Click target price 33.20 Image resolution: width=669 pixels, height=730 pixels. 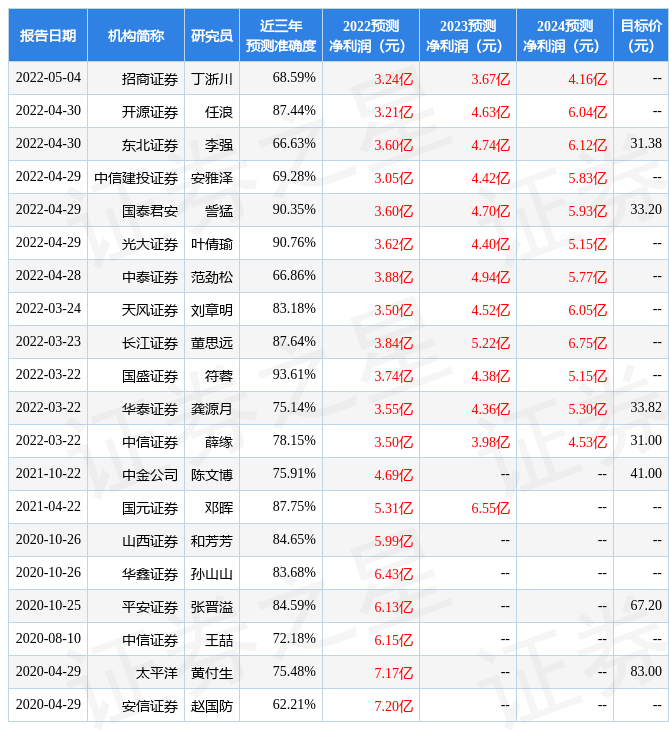tap(646, 210)
